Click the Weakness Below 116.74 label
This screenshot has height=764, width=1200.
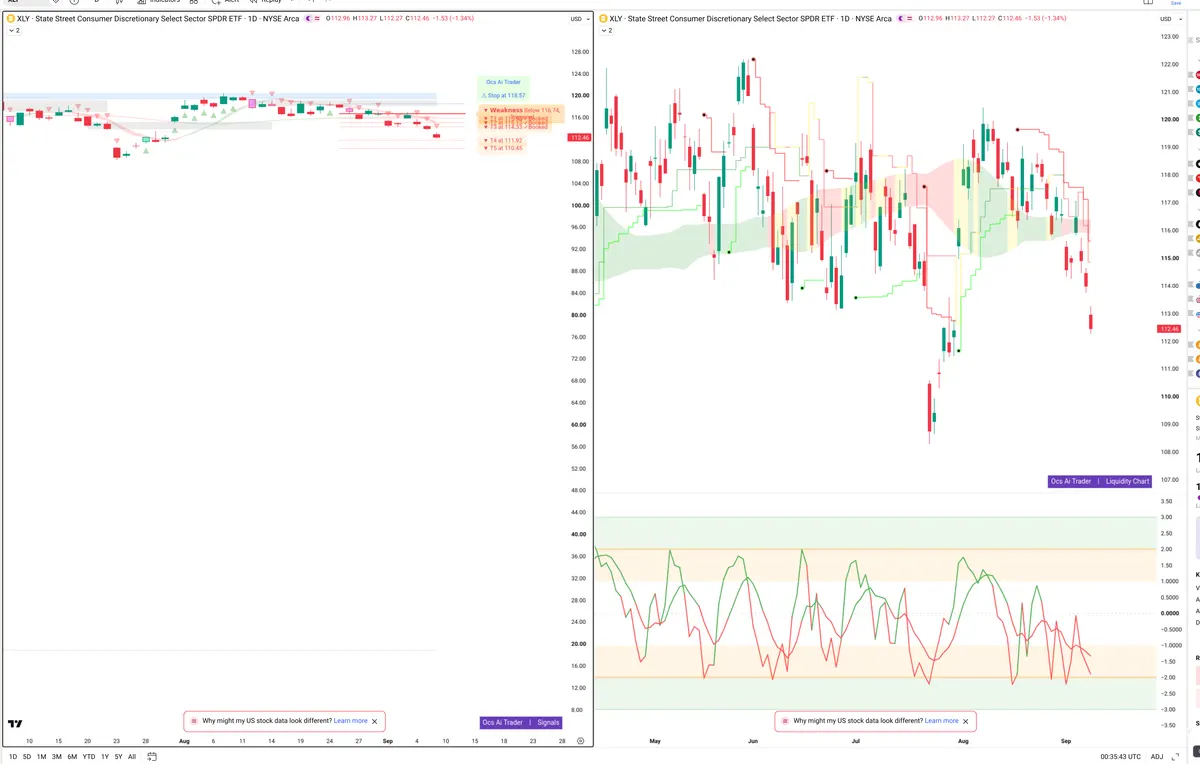pyautogui.click(x=521, y=110)
